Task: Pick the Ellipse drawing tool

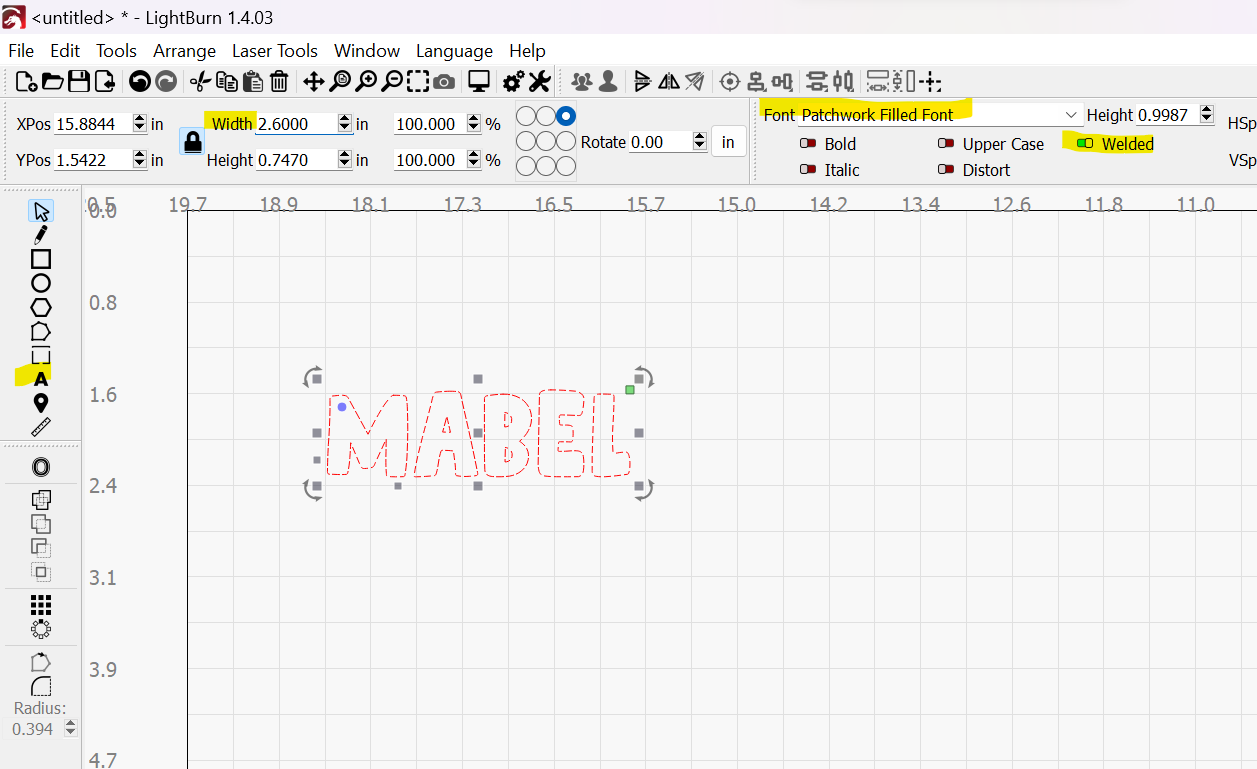Action: [x=41, y=283]
